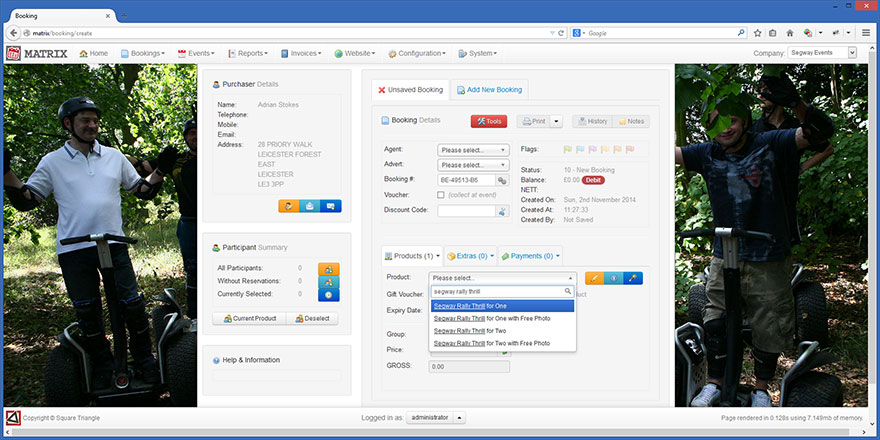Open the Configuration menu
The width and height of the screenshot is (880, 440).
417,53
